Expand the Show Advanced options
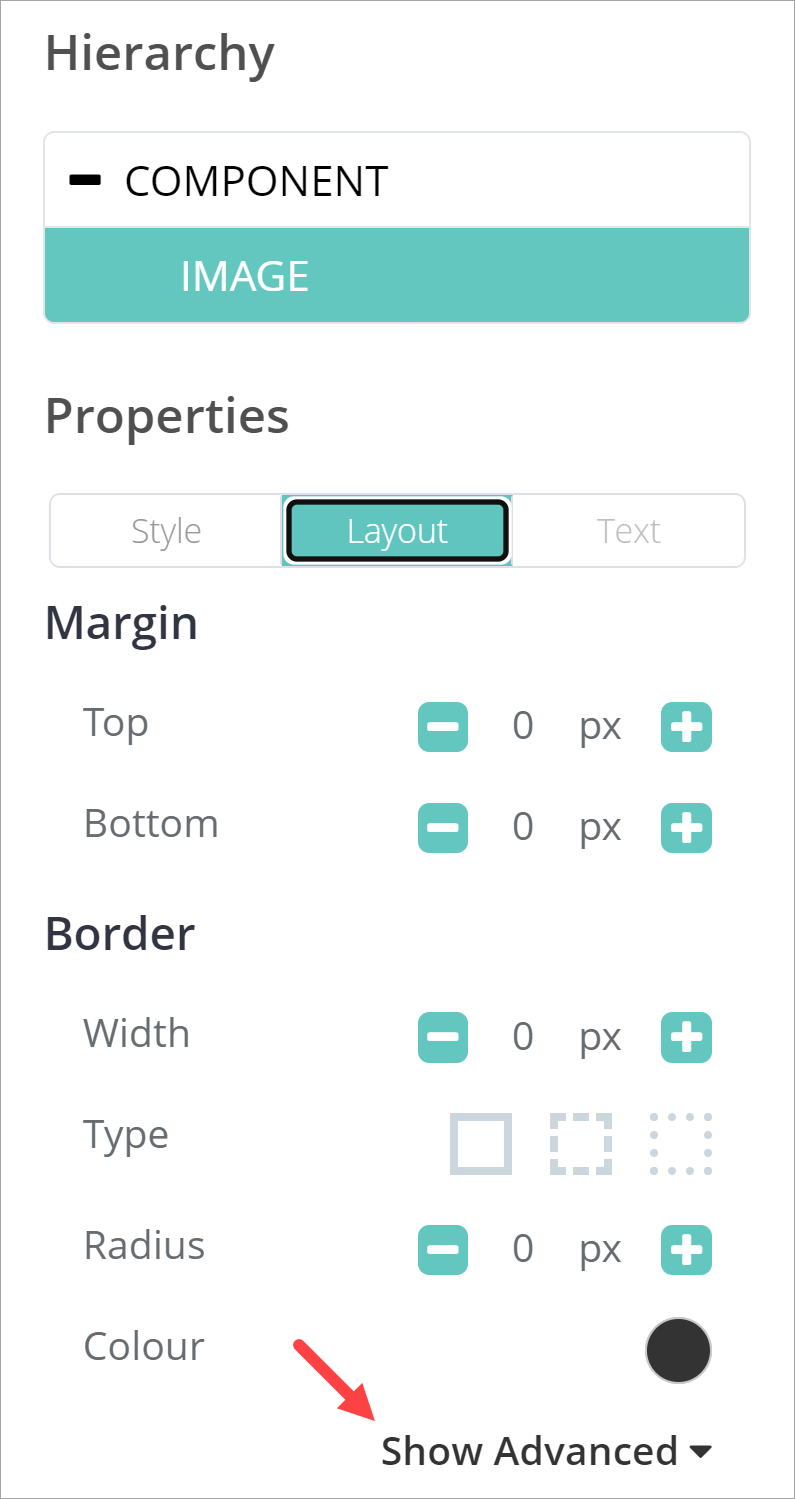This screenshot has width=795, height=1499. click(x=546, y=1451)
